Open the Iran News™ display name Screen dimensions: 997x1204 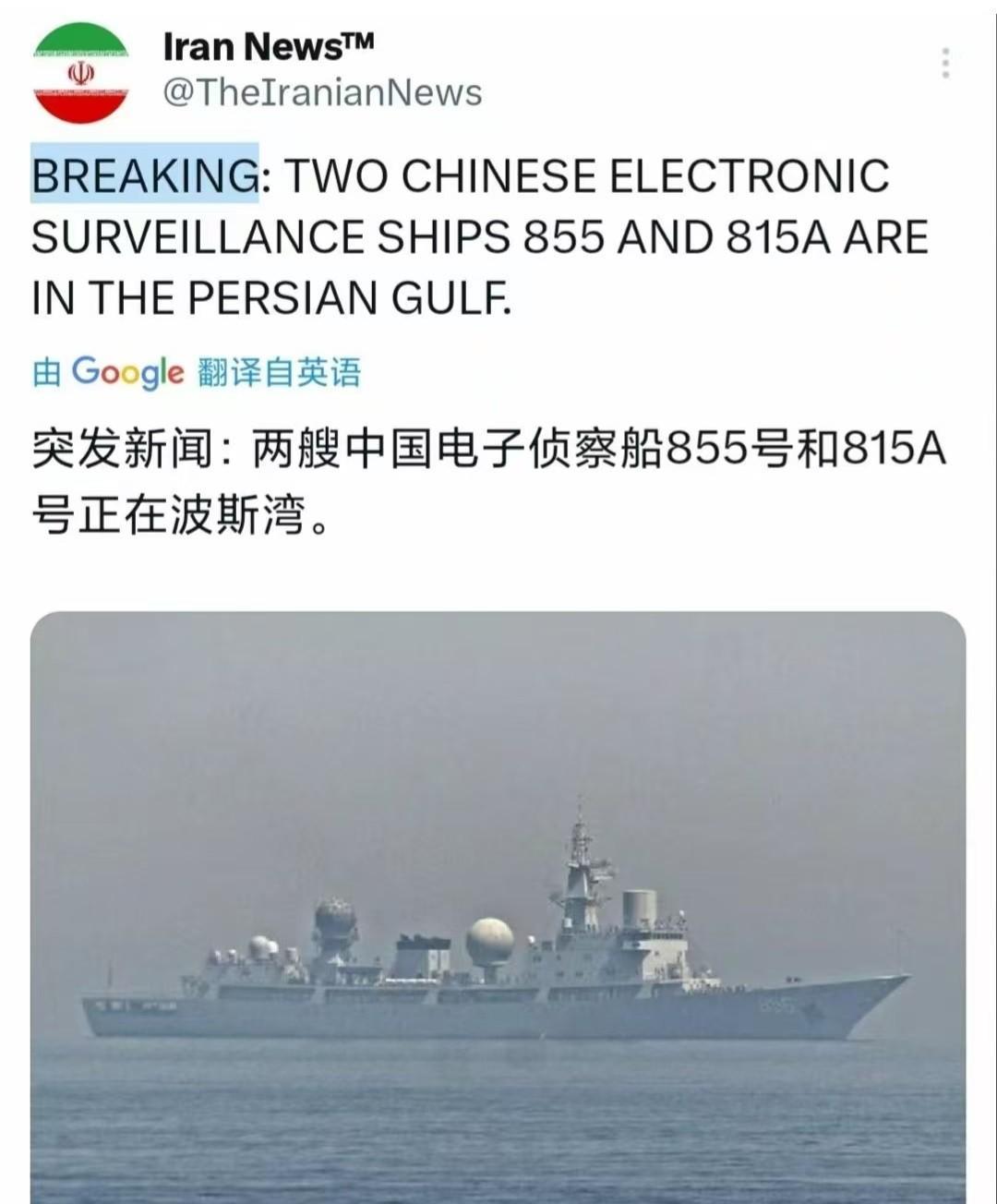[269, 46]
